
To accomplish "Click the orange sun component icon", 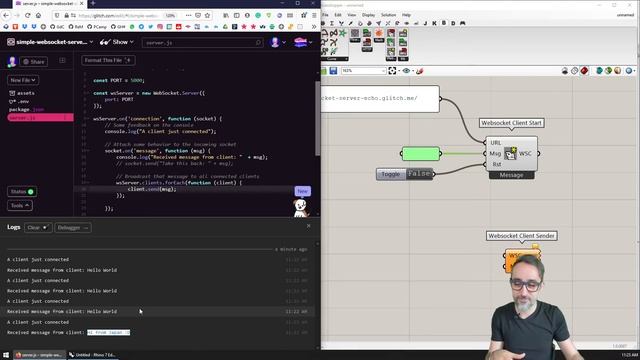I will pos(379,34).
